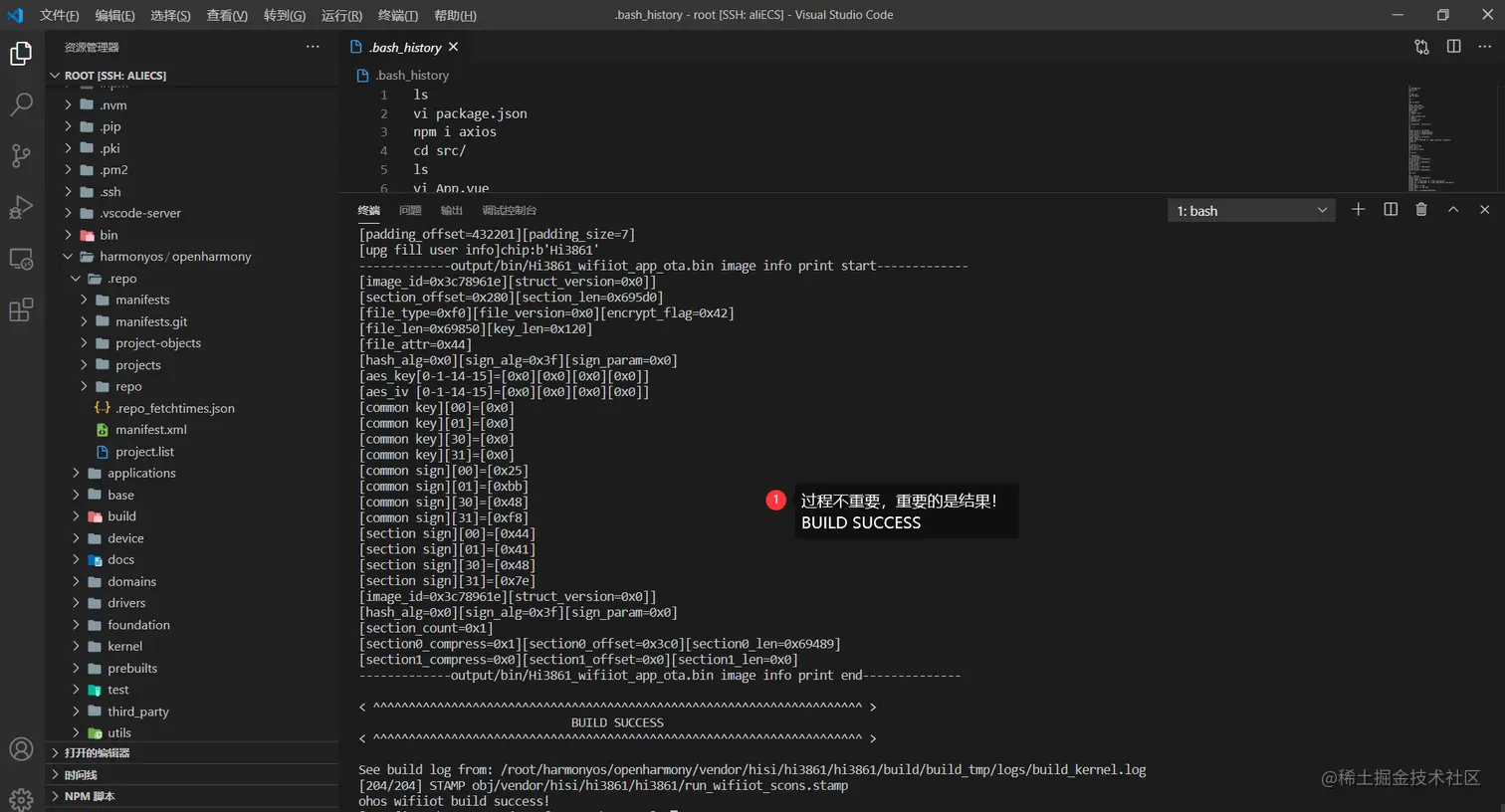
Task: Create a new terminal with plus icon
Action: [1358, 209]
